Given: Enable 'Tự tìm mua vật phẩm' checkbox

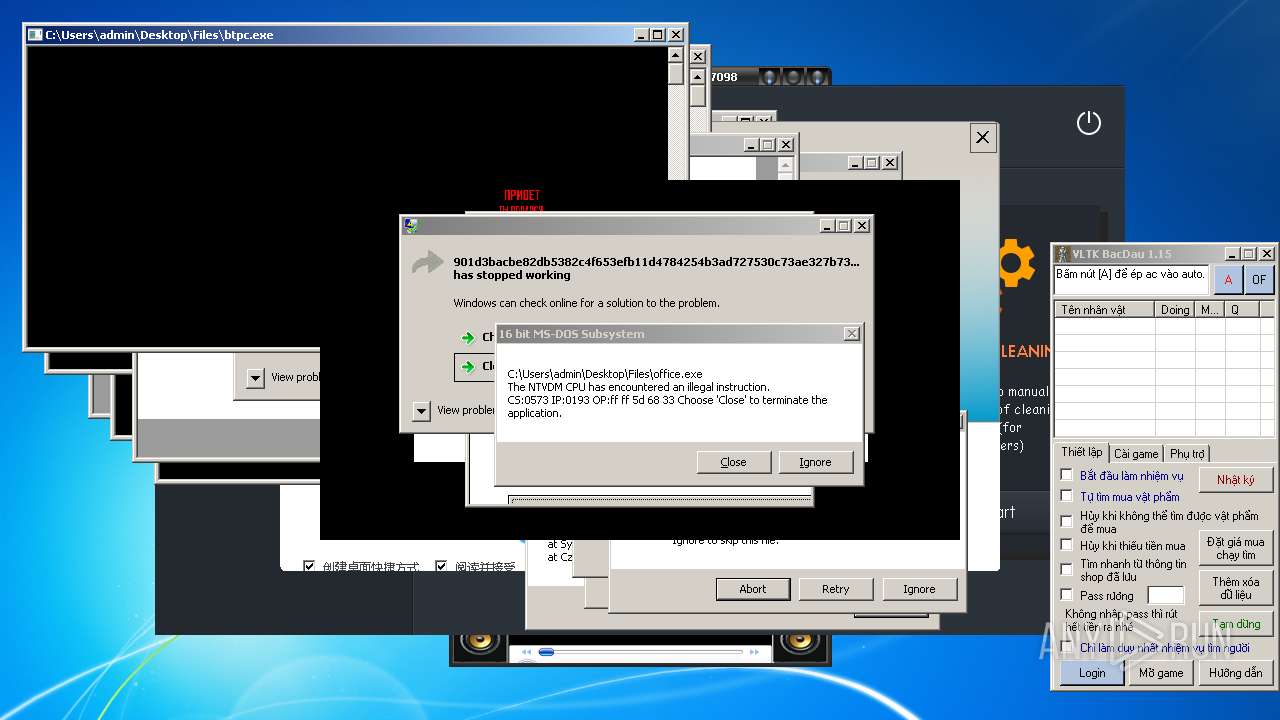Looking at the screenshot, I should click(1066, 496).
